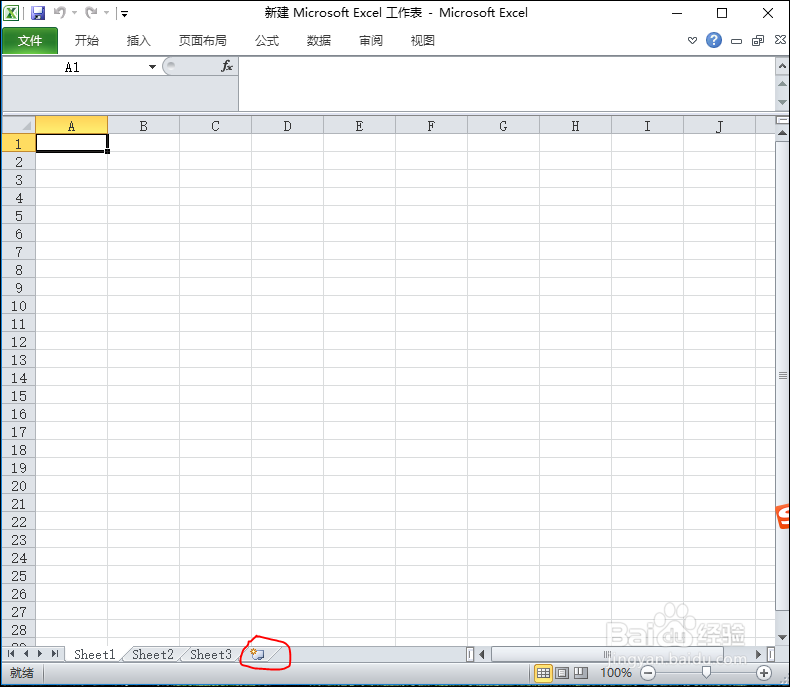Click the zoom in plus button
This screenshot has width=790, height=687.
click(x=764, y=673)
